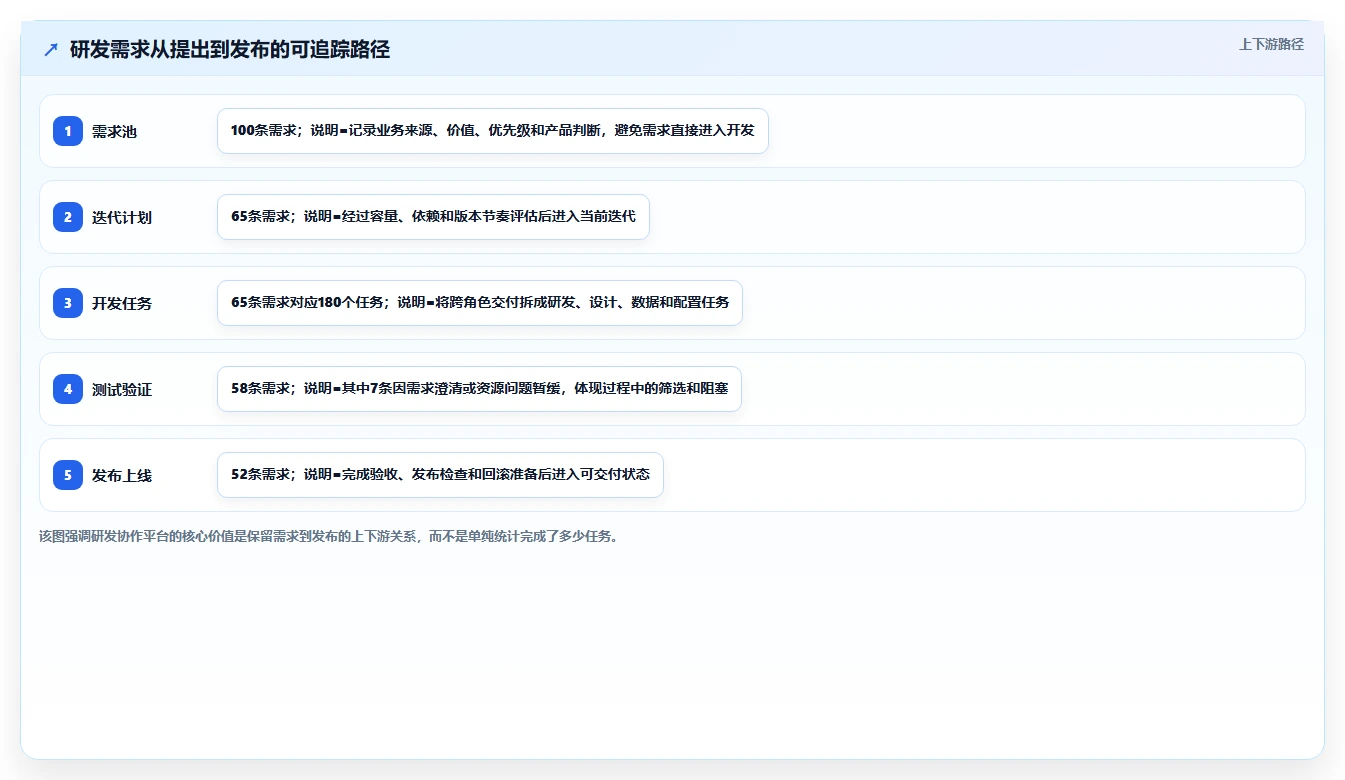1345x780 pixels.
Task: Open the 52条需求 release description card
Action: pos(440,475)
